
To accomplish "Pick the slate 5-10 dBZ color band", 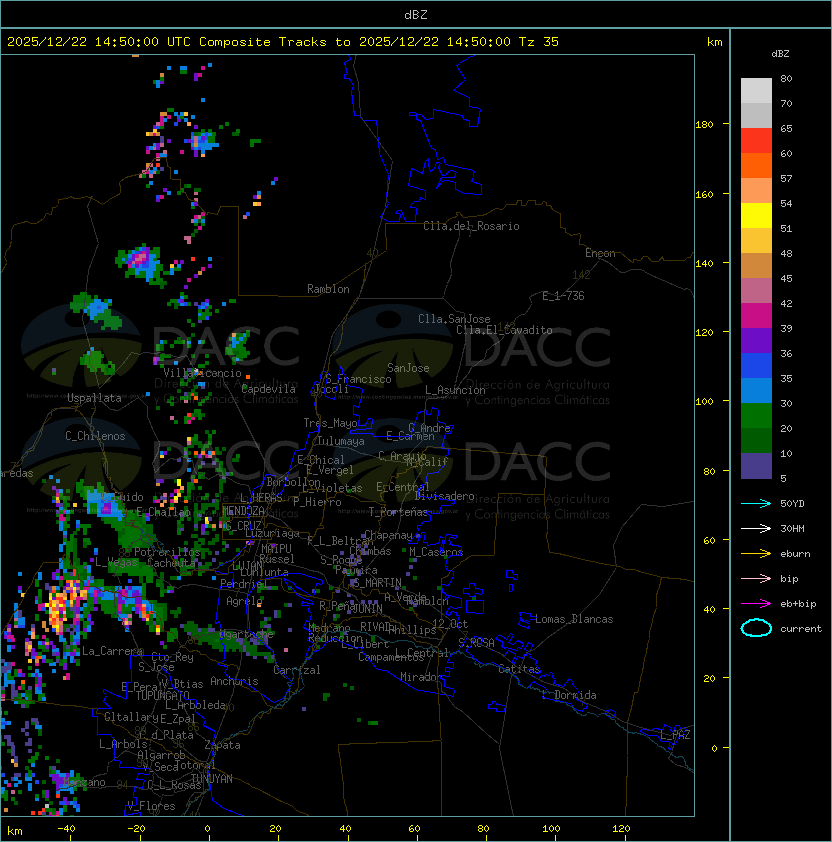I will pos(756,466).
